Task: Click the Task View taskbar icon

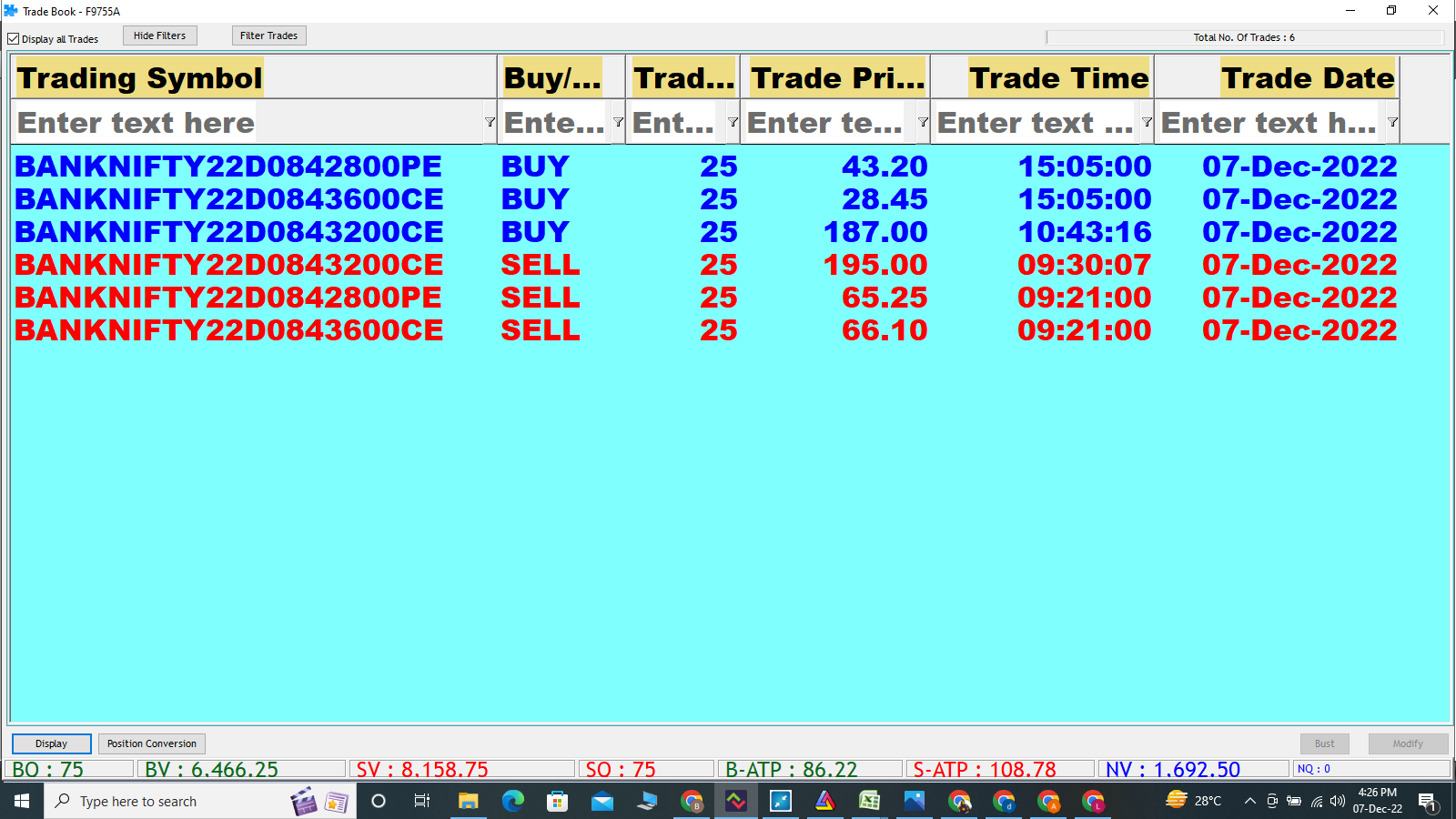Action: pyautogui.click(x=422, y=801)
